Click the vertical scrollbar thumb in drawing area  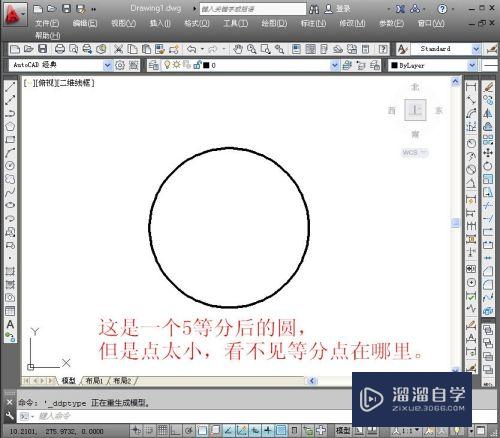pos(456,223)
